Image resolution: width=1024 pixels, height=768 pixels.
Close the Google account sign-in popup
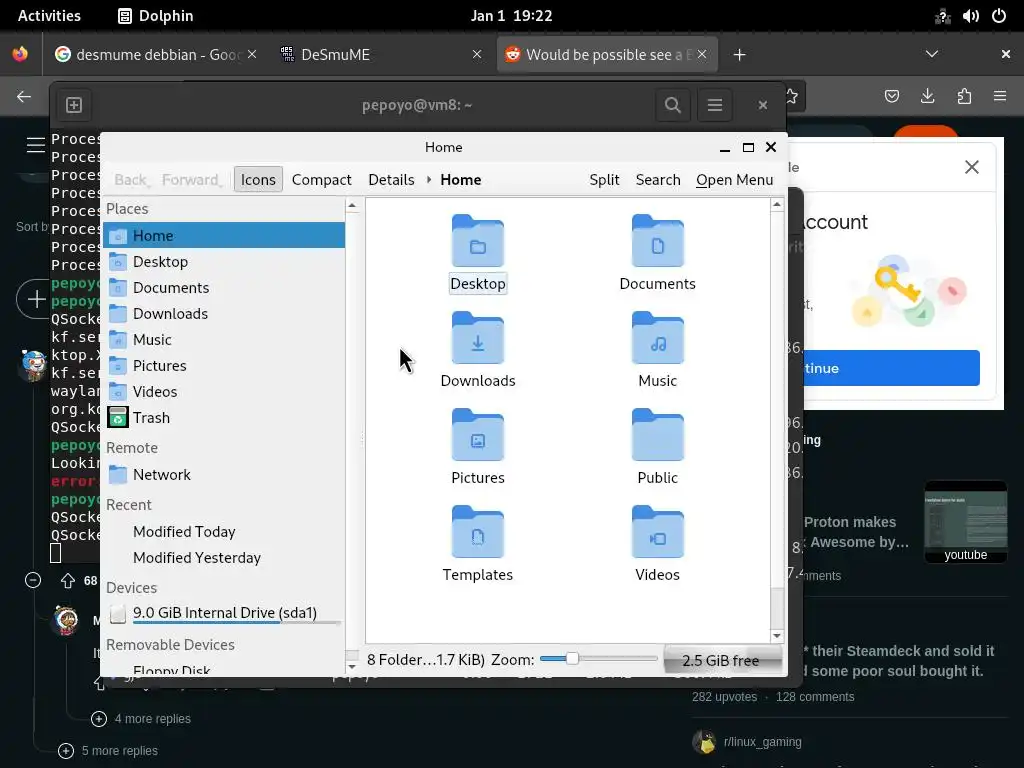point(972,167)
